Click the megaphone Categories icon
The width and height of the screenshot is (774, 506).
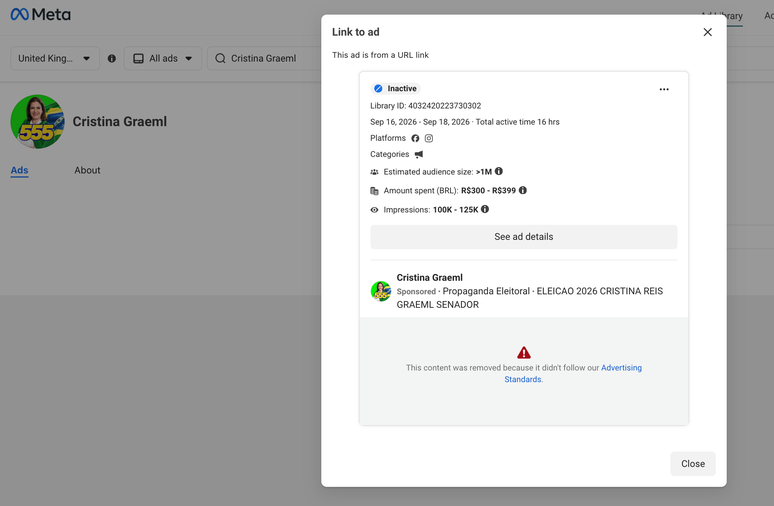(419, 155)
